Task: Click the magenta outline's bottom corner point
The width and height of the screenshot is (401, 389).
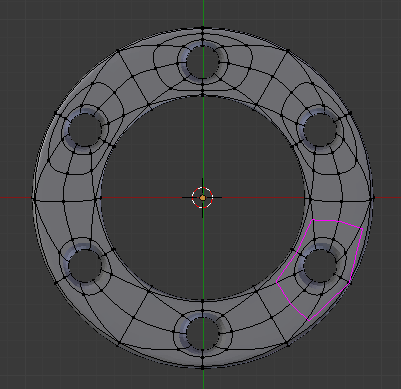Action: click(309, 321)
